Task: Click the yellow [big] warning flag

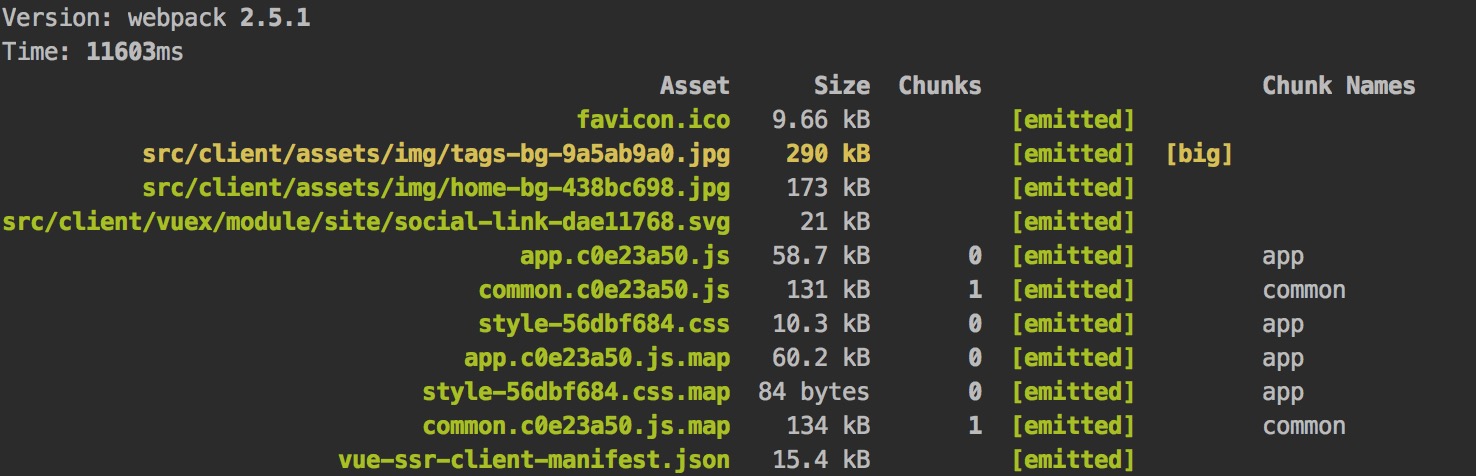Action: pyautogui.click(x=1199, y=154)
